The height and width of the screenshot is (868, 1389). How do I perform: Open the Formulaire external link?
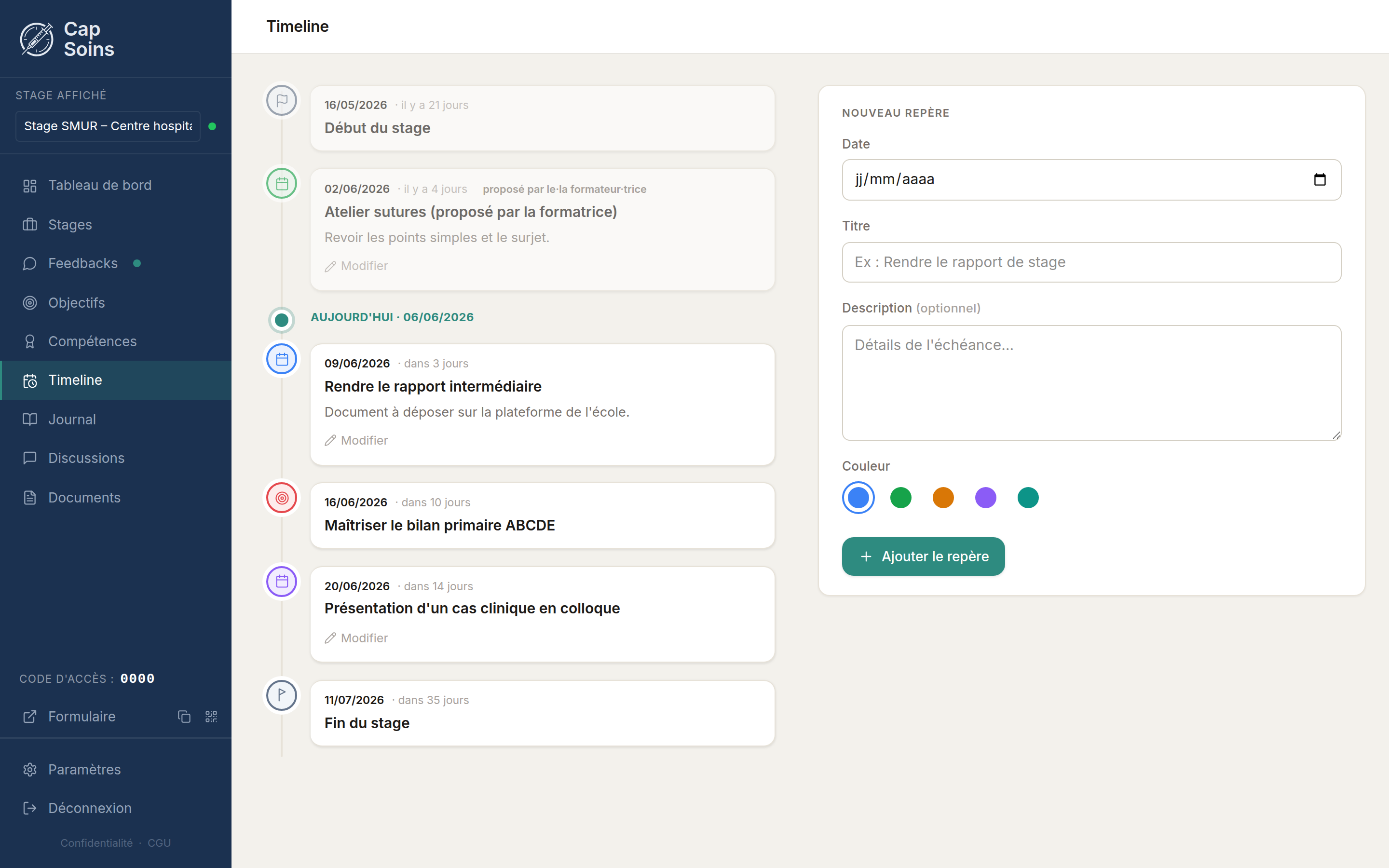point(82,717)
